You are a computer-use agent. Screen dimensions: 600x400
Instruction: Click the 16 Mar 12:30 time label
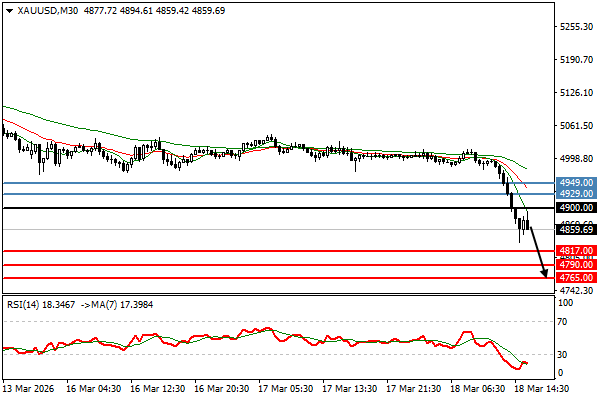155,387
